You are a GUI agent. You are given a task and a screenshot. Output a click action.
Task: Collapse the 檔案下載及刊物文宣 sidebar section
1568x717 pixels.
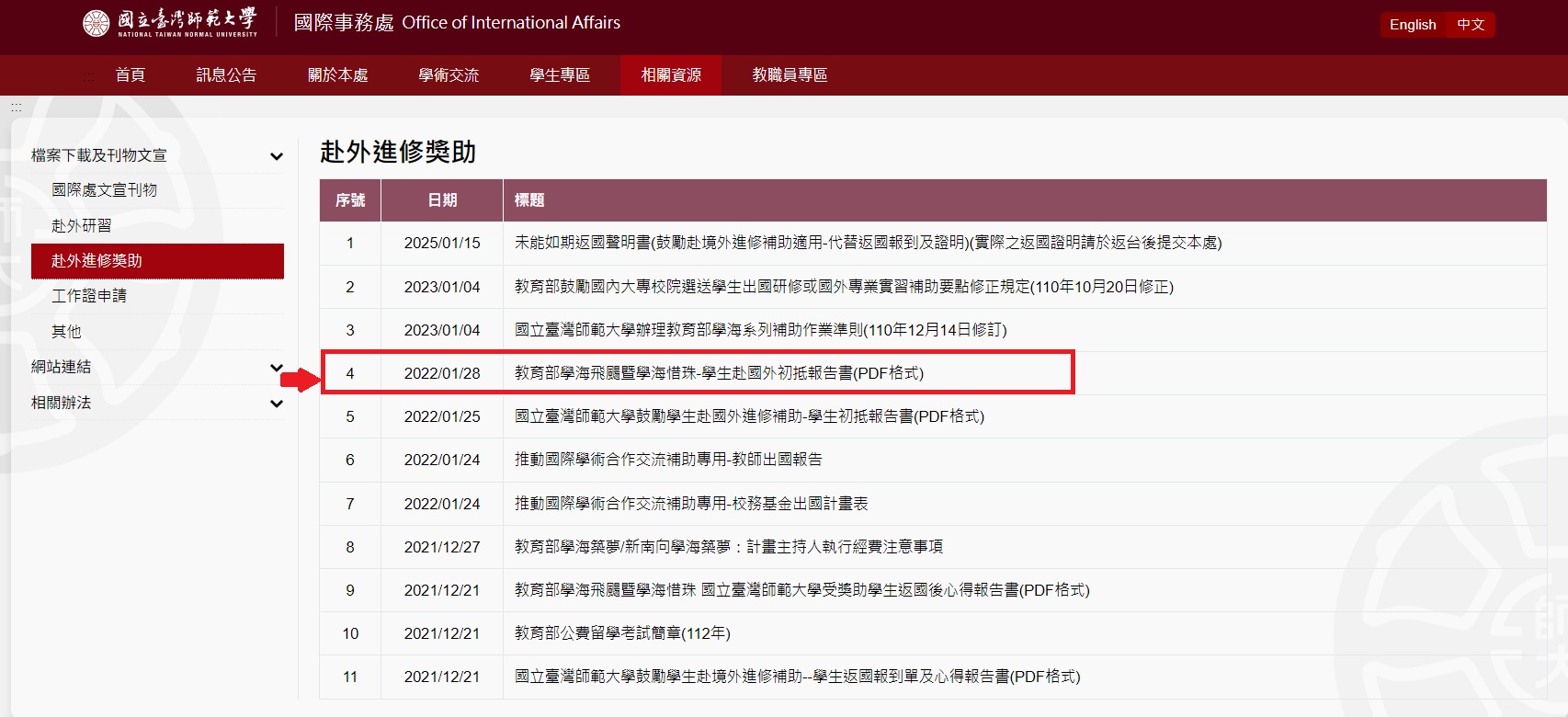[276, 156]
